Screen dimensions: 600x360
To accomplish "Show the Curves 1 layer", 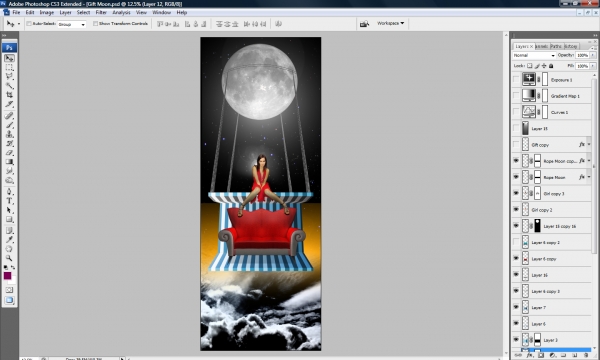I will click(516, 112).
